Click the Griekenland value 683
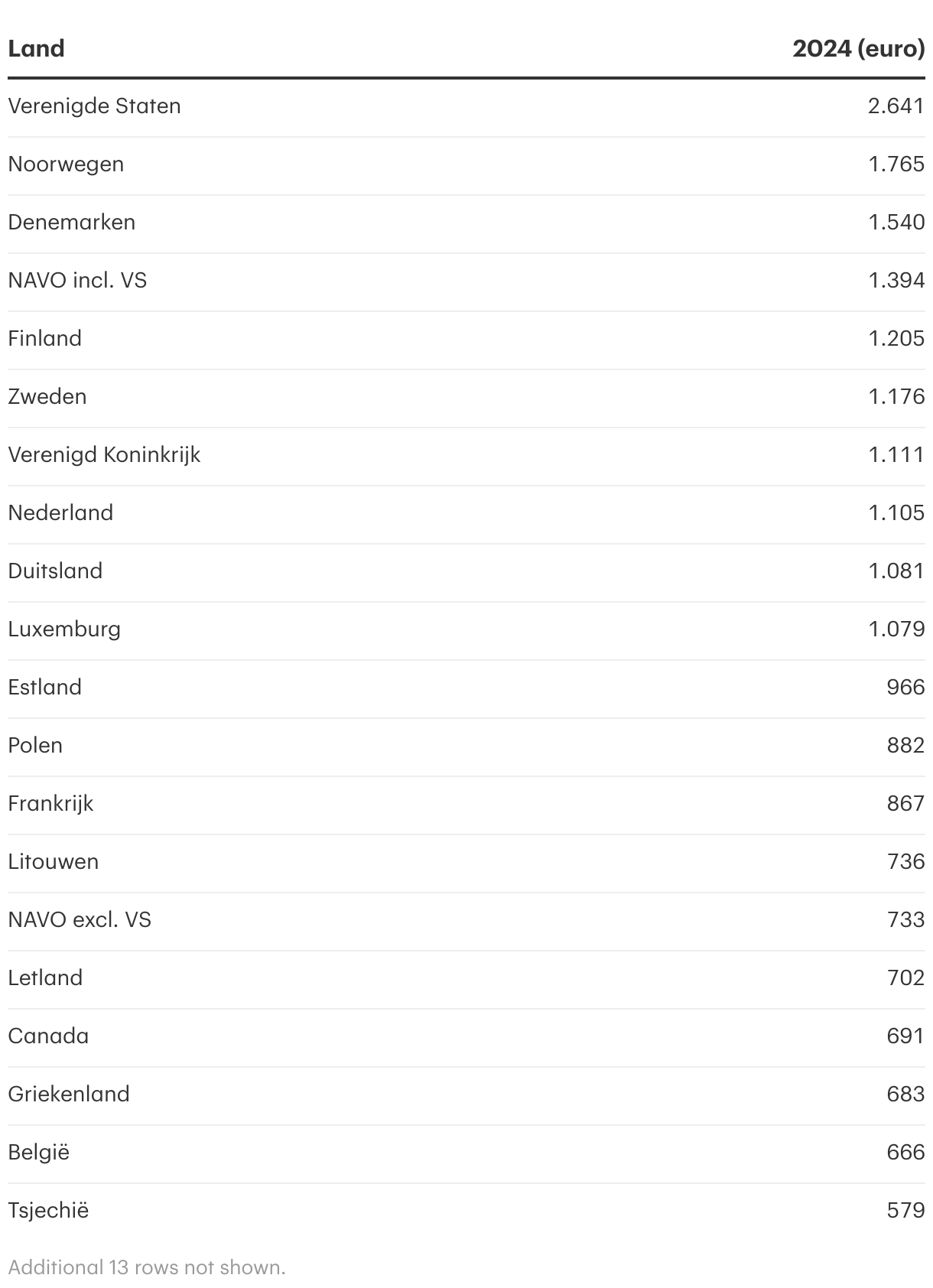933x1288 pixels. click(905, 1094)
